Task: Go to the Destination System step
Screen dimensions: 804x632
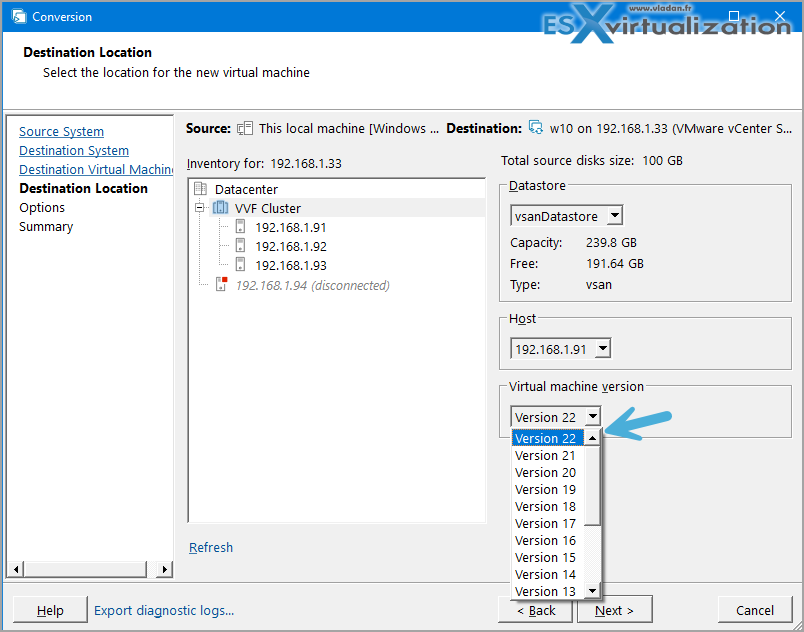Action: tap(74, 150)
